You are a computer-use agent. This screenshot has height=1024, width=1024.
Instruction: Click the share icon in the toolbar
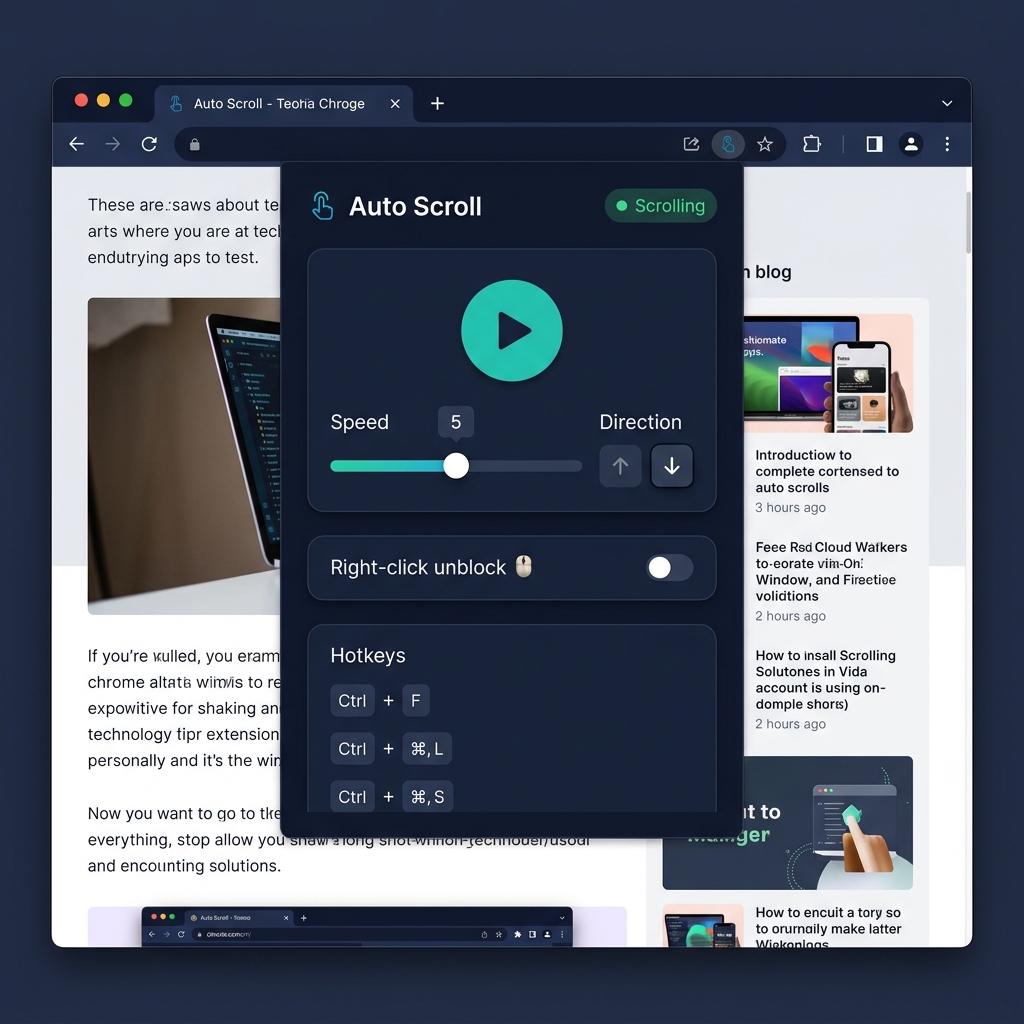click(690, 144)
